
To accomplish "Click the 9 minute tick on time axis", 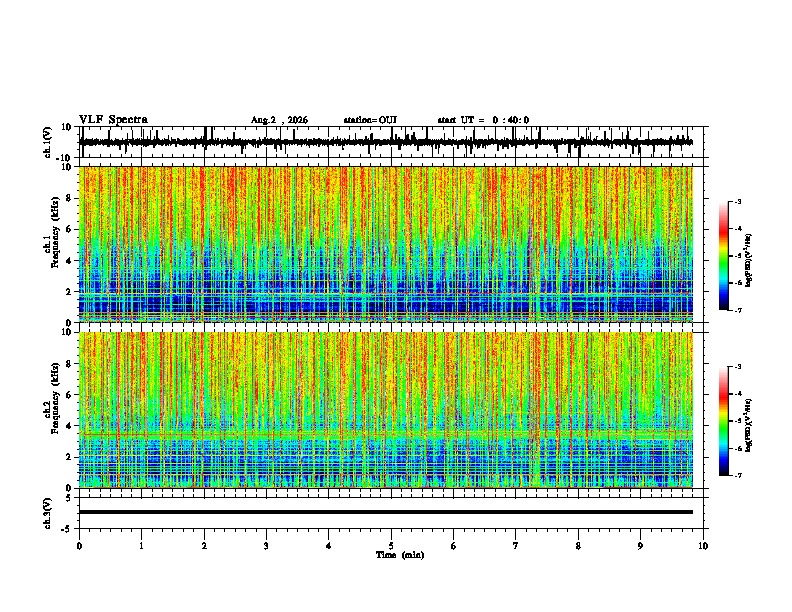I will 640,546.
